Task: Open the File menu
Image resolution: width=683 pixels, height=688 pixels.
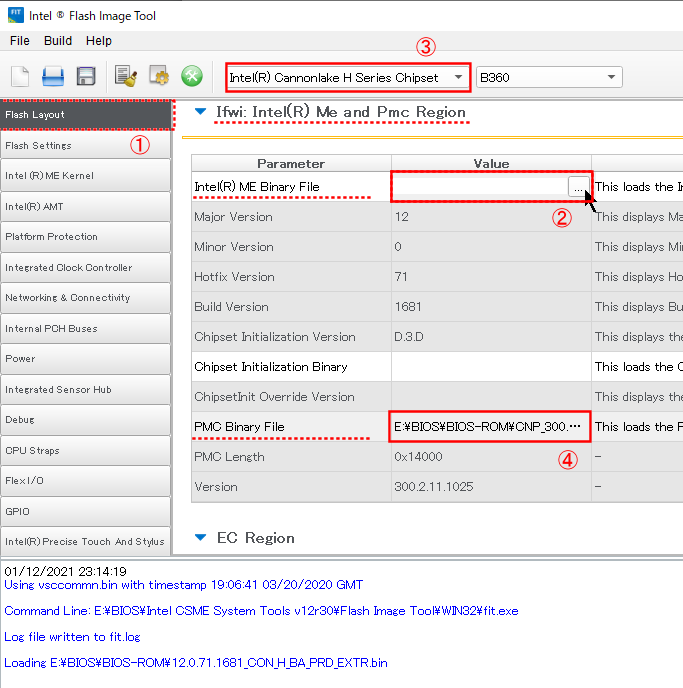Action: tap(20, 41)
